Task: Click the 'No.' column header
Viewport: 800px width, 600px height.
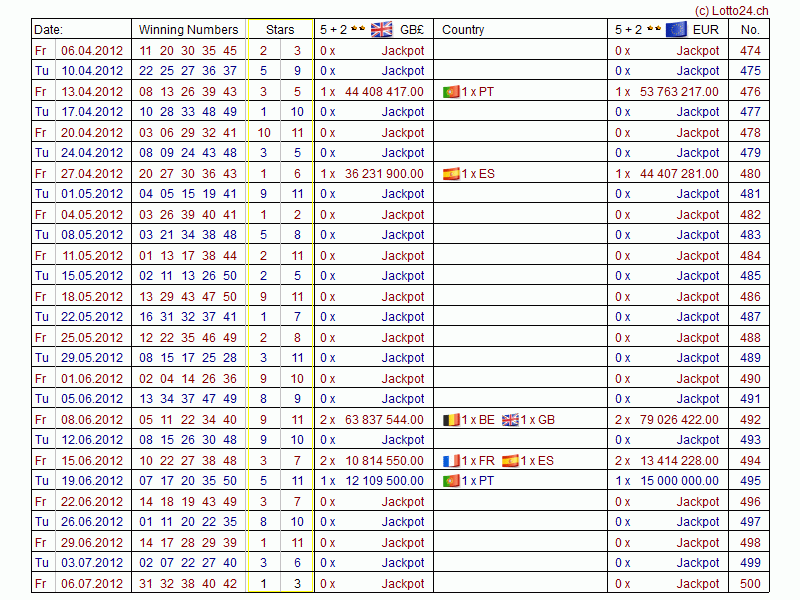Action: tap(750, 30)
